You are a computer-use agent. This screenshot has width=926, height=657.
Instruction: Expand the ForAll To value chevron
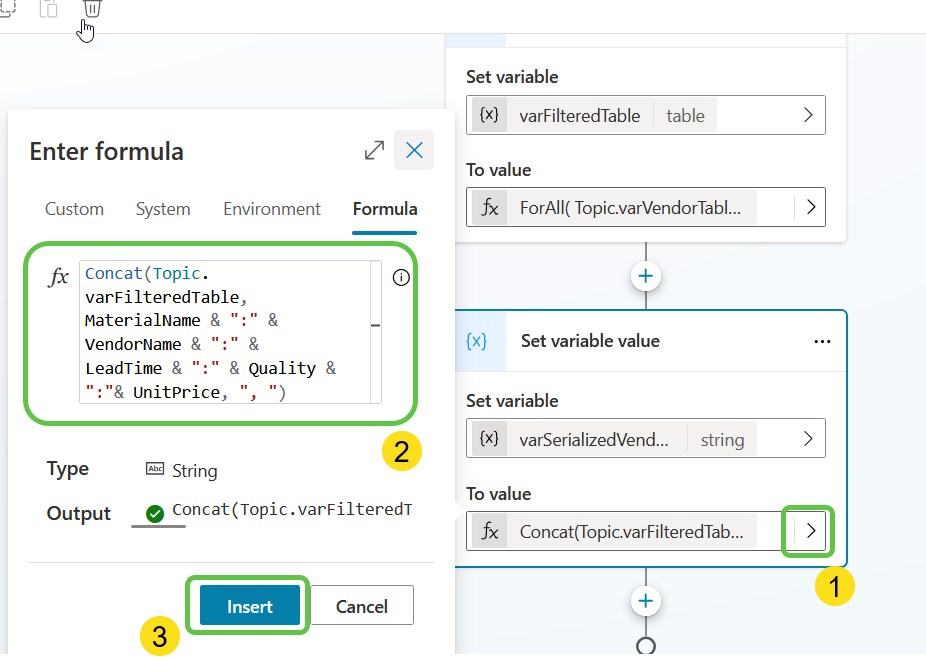click(811, 207)
